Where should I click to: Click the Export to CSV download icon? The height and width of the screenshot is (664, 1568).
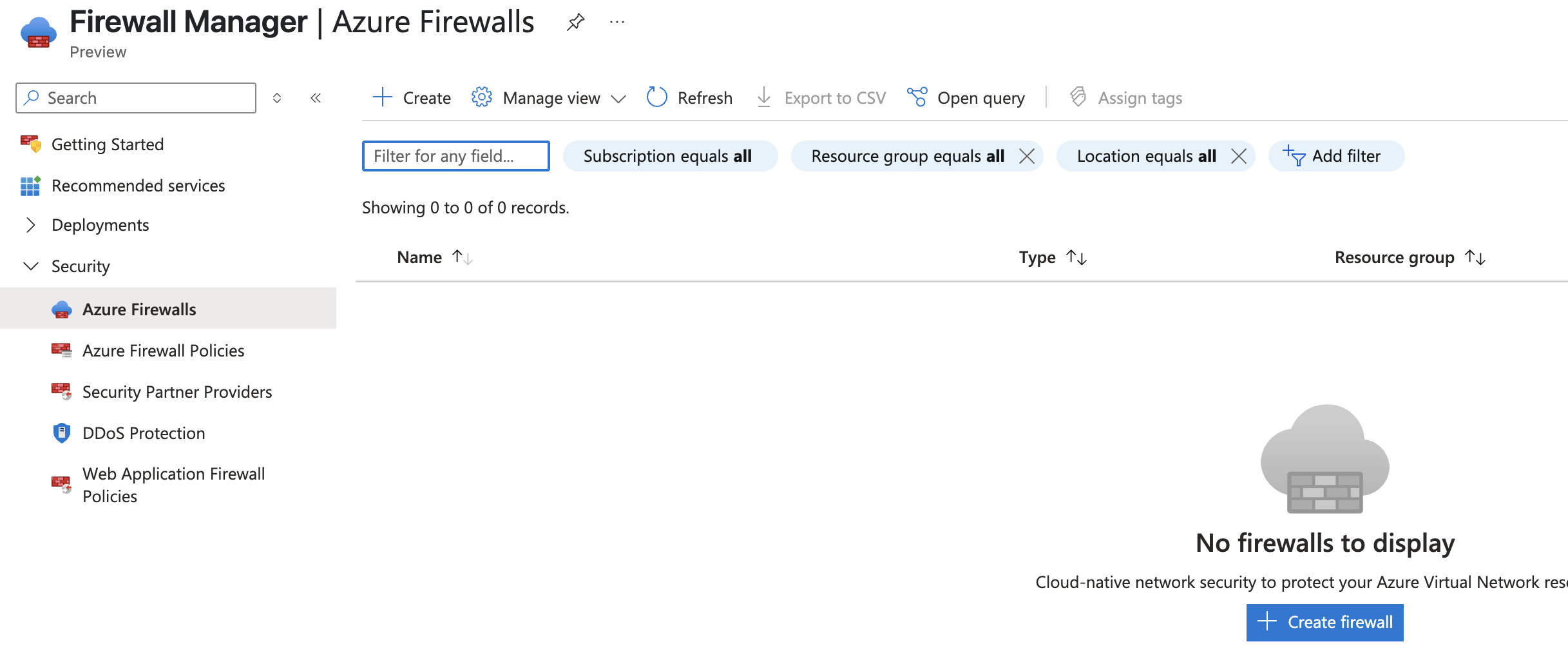pyautogui.click(x=764, y=97)
